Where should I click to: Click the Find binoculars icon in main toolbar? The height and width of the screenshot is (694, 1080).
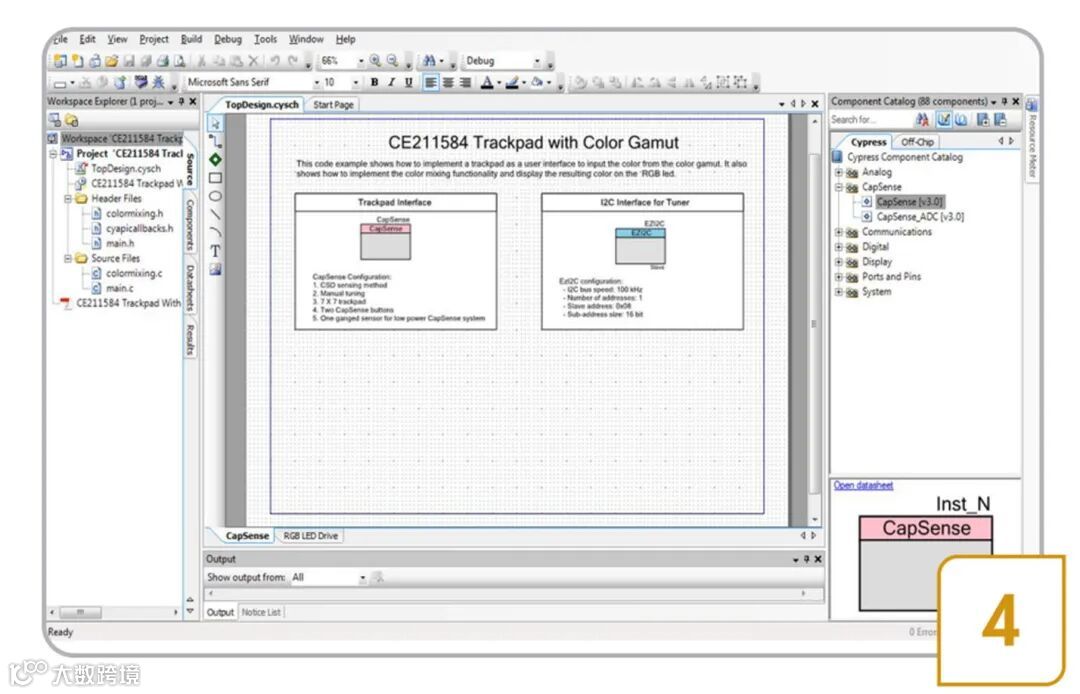point(428,61)
